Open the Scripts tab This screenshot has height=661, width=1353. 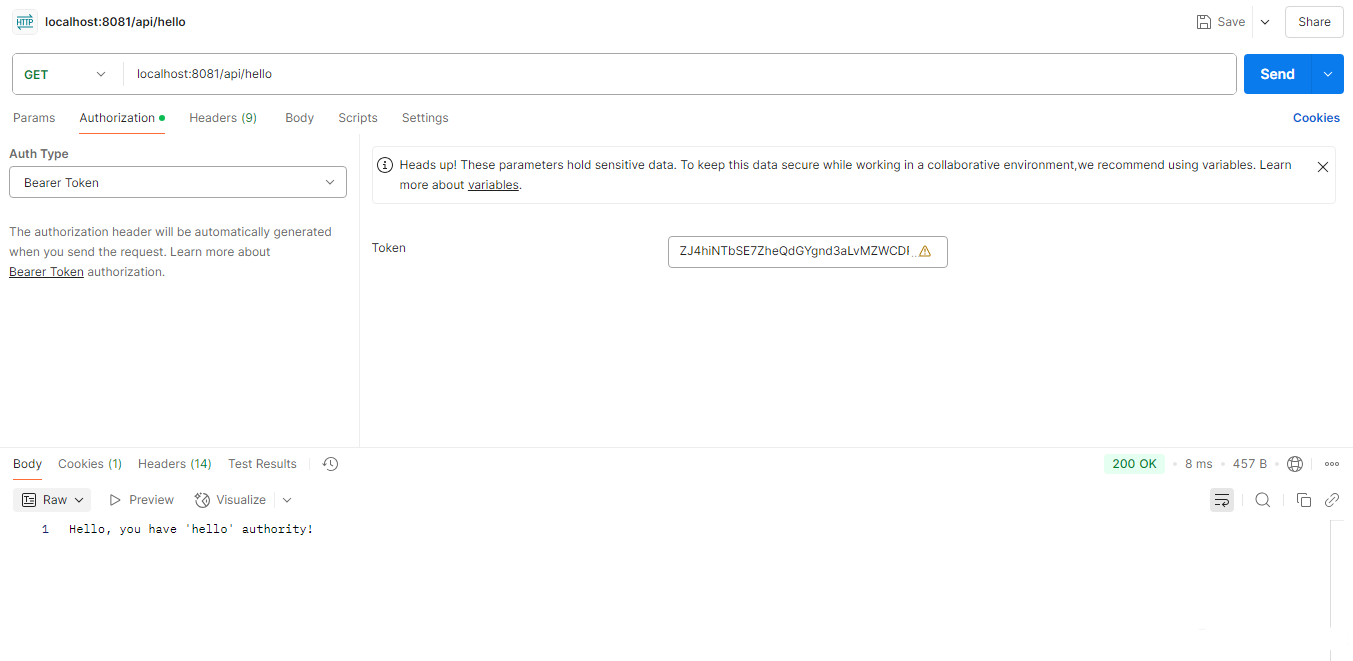pyautogui.click(x=358, y=118)
